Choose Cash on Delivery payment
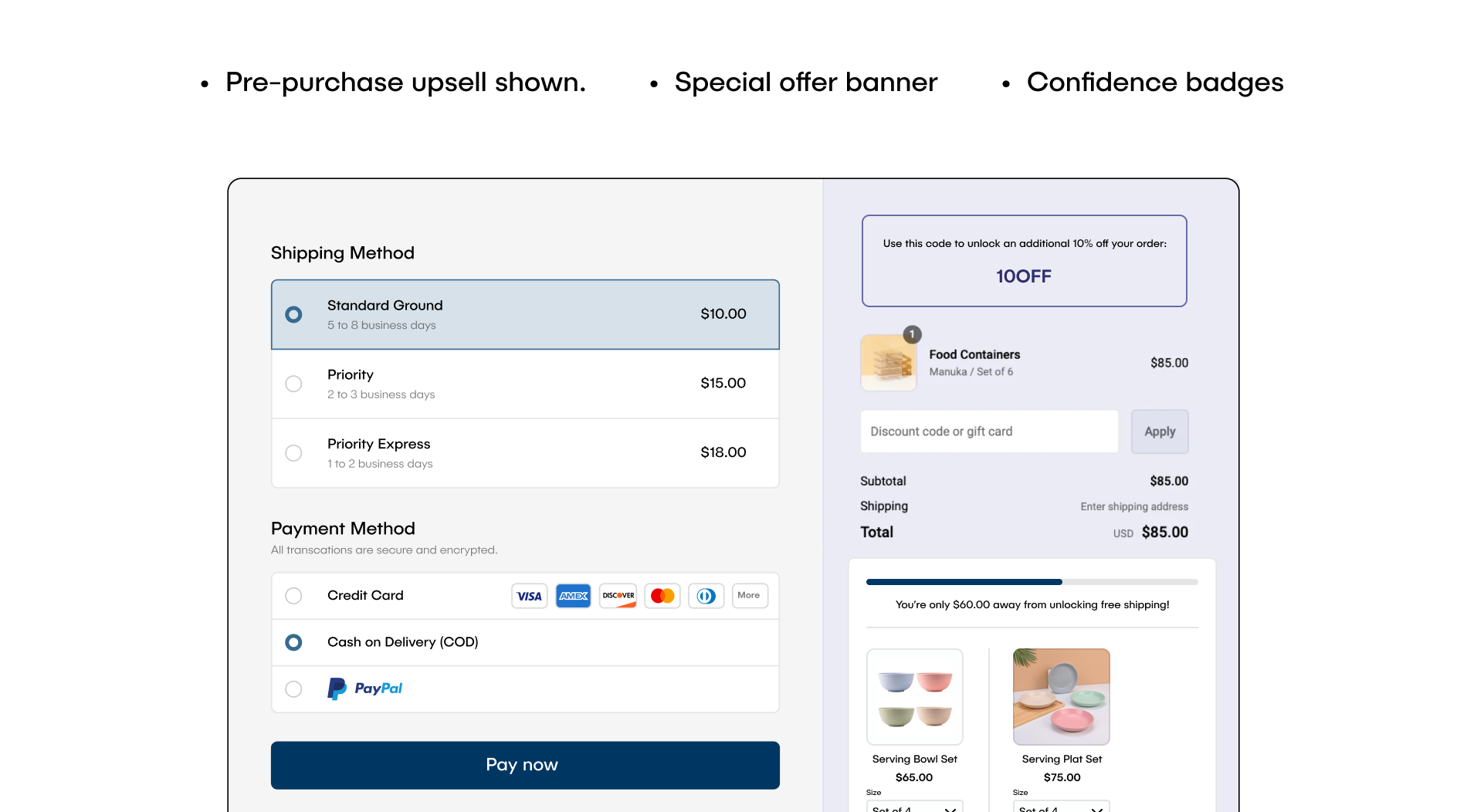 (x=293, y=642)
